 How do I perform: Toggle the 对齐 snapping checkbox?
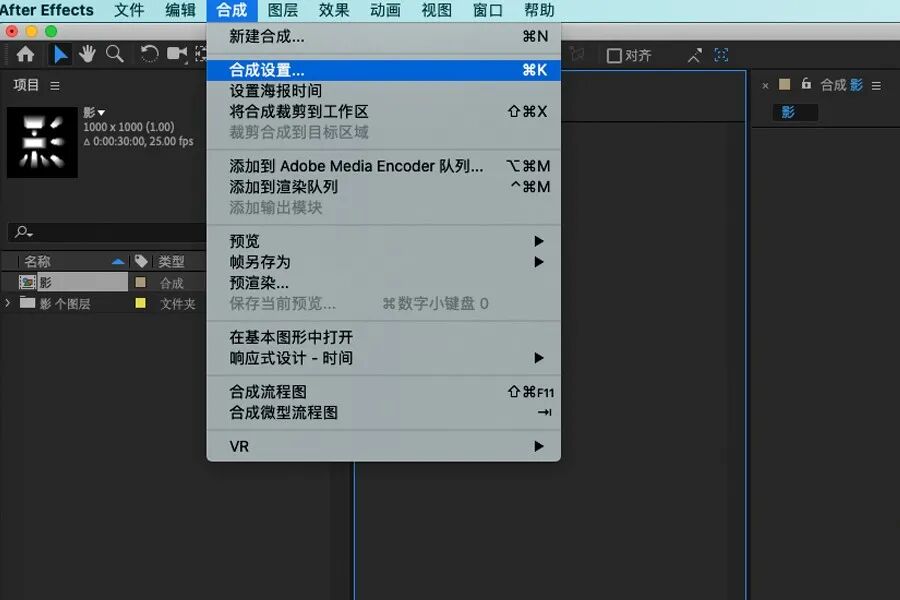coord(614,56)
